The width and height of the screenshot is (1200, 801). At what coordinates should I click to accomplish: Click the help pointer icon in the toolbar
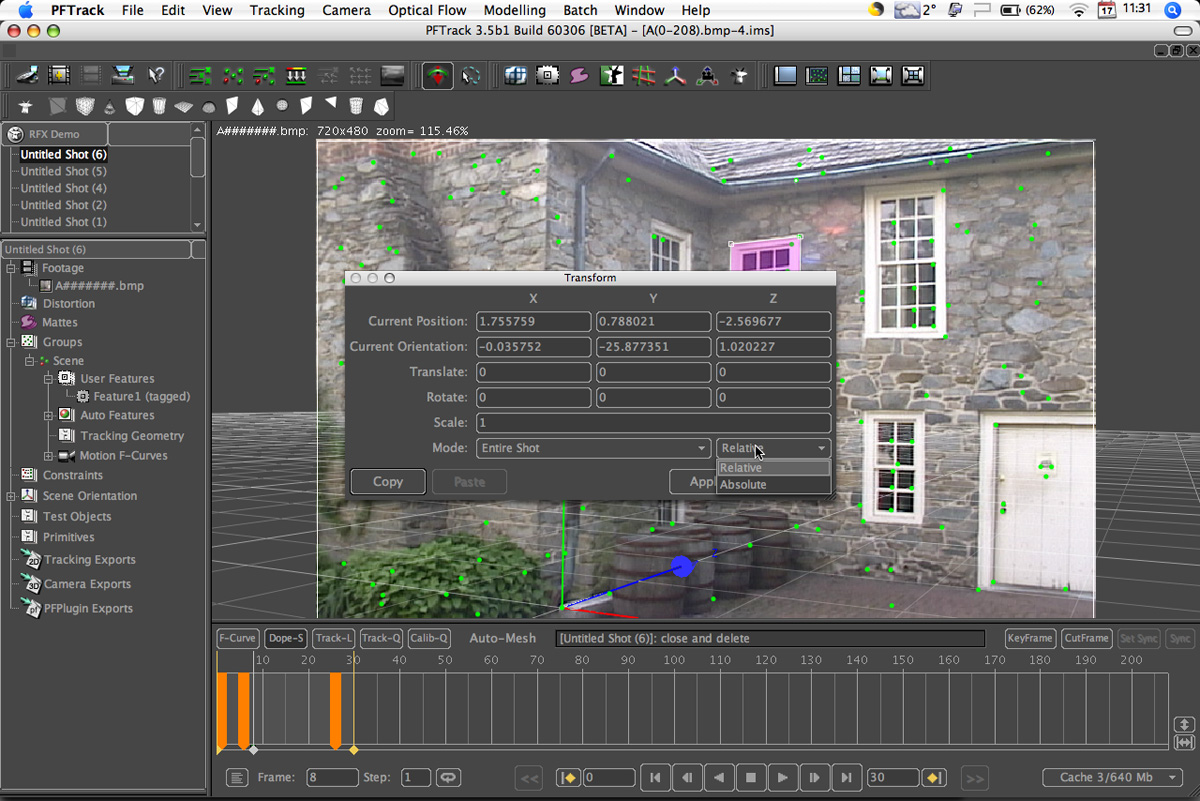click(x=156, y=75)
